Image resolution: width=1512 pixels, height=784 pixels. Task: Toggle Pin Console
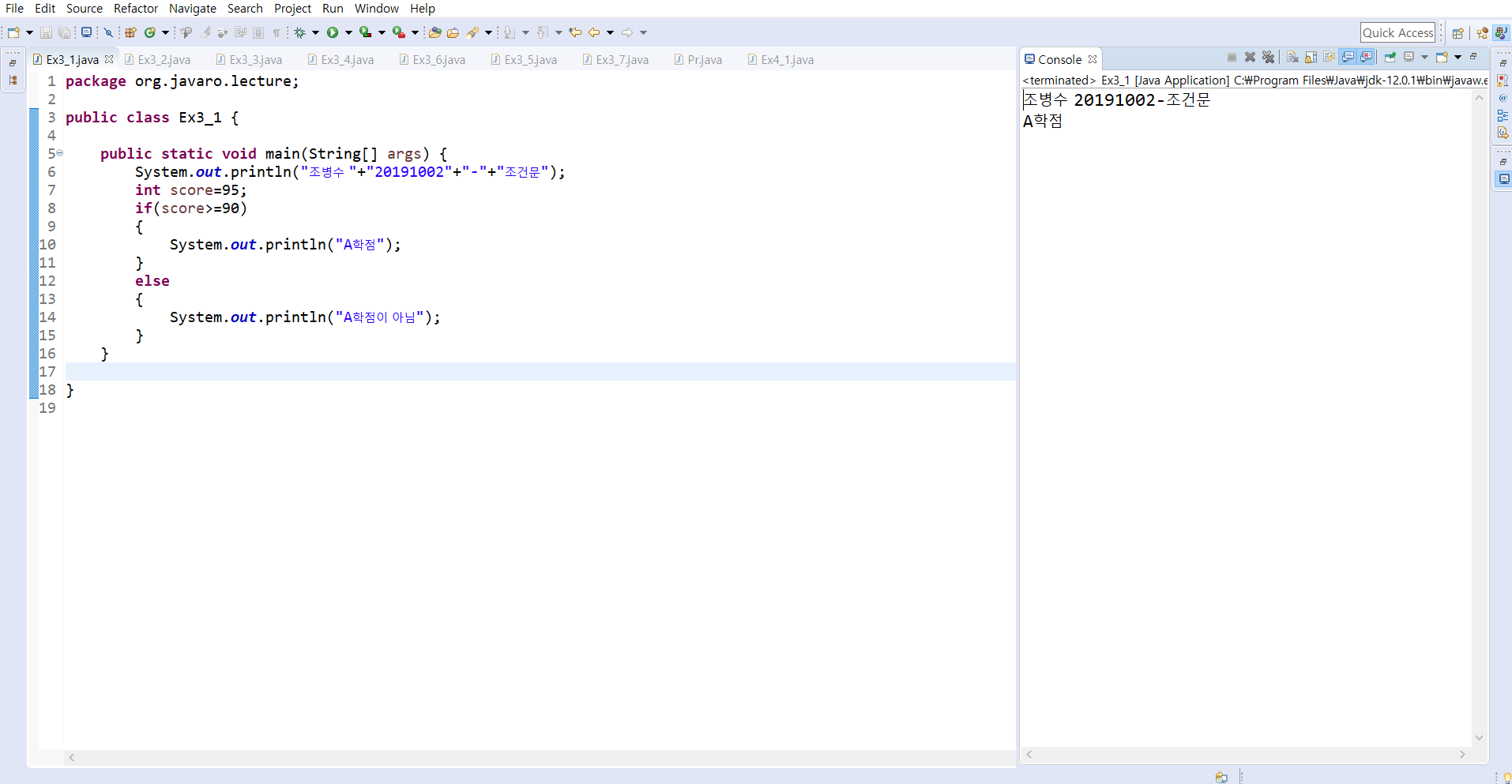[1390, 57]
